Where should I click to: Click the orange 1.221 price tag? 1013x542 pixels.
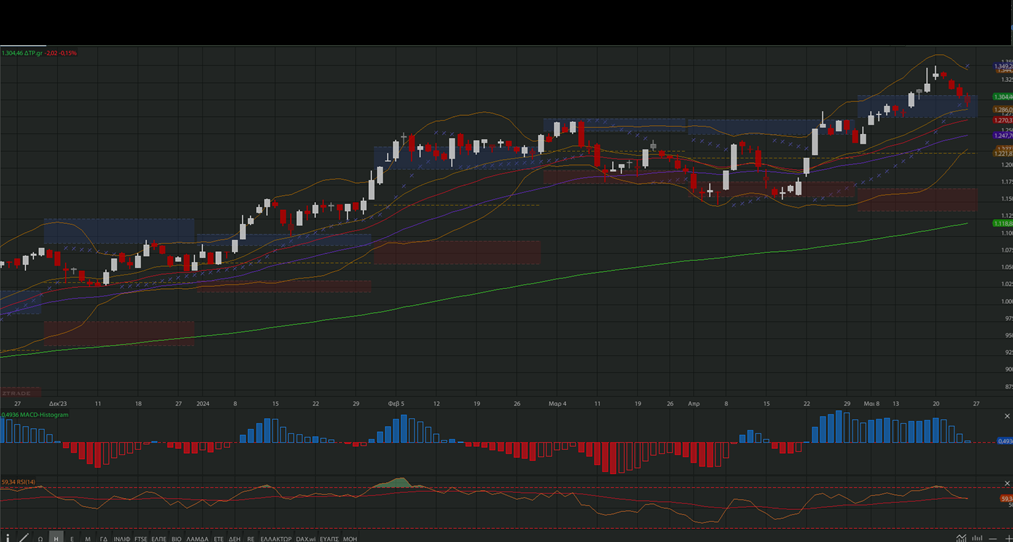click(x=1003, y=154)
